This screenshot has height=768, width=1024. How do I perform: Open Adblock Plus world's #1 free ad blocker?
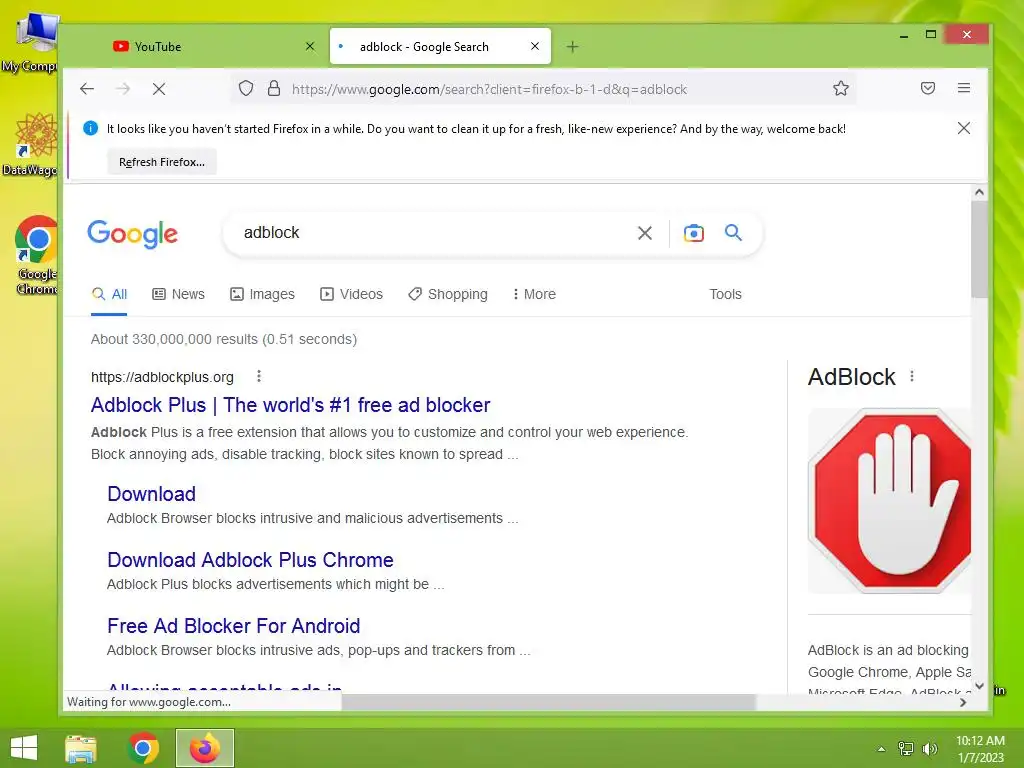pos(291,405)
